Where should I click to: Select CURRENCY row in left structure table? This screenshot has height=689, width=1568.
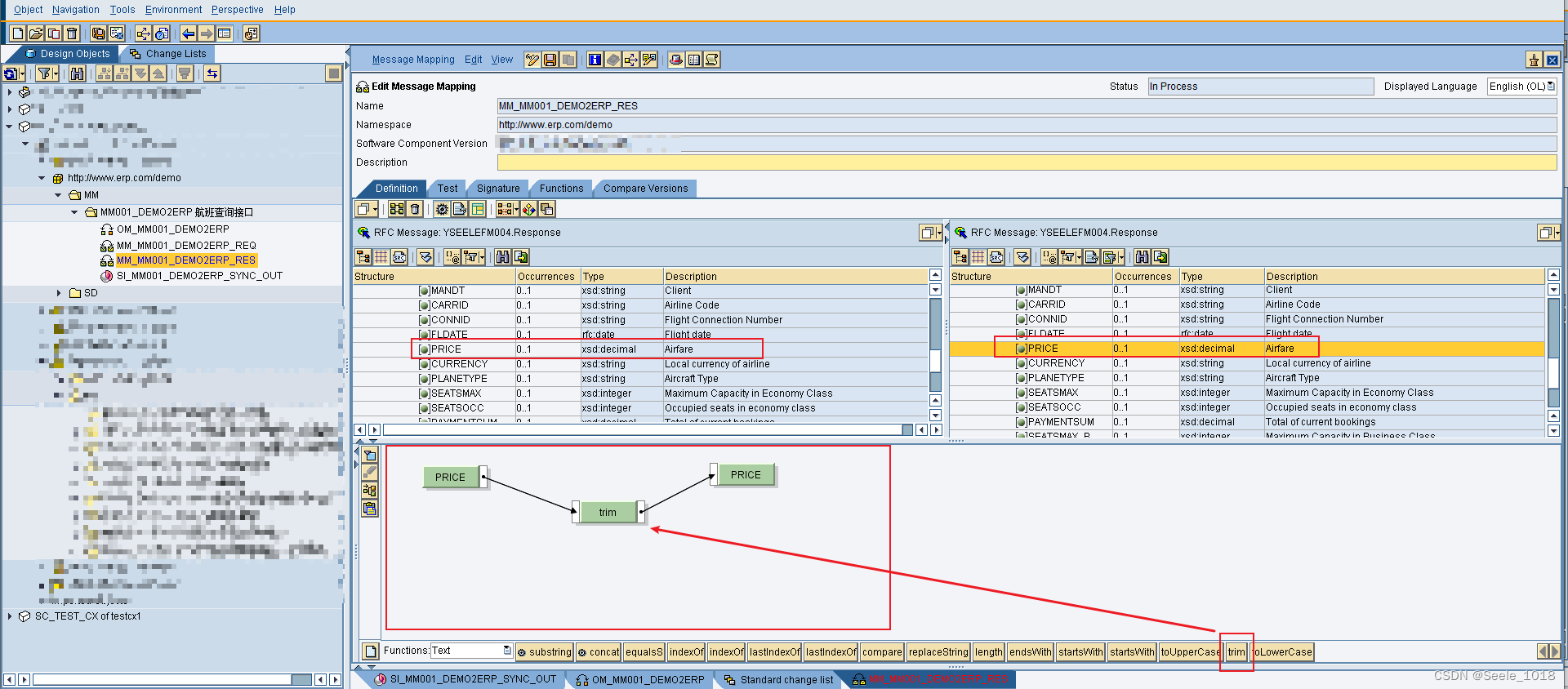641,364
